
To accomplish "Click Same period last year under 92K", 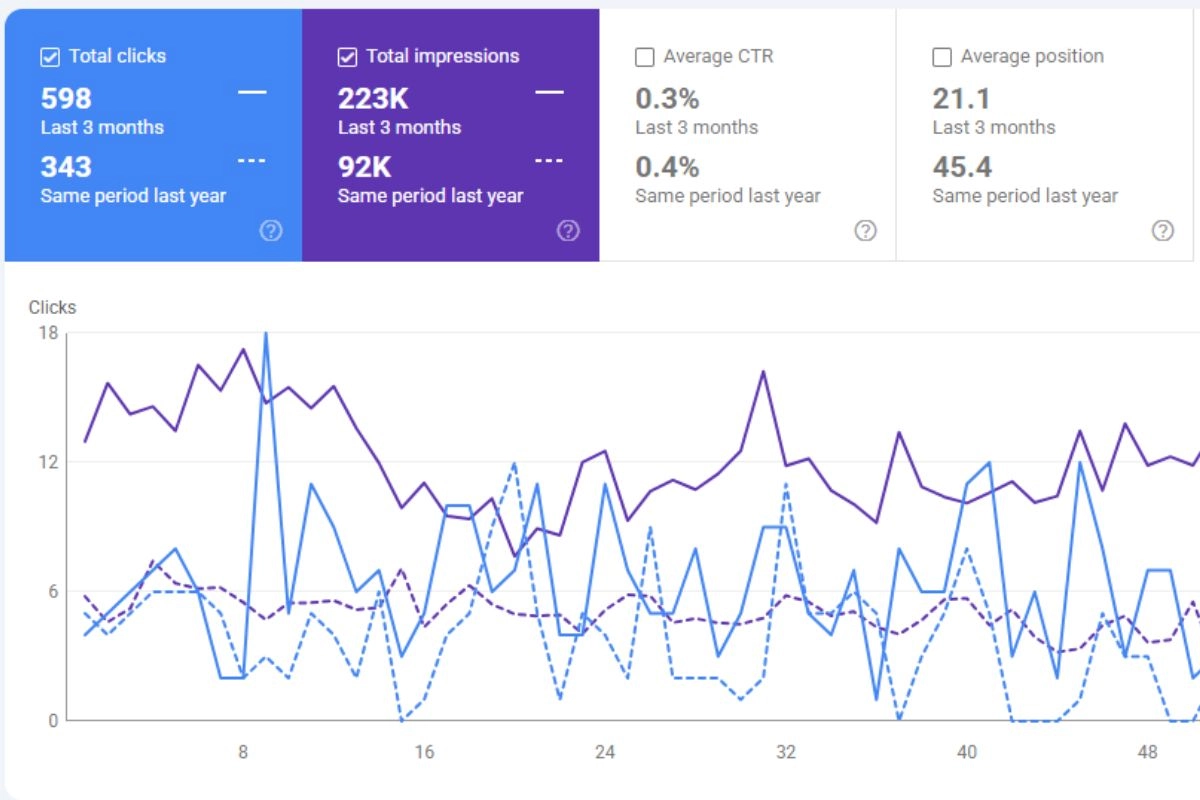I will coord(431,196).
